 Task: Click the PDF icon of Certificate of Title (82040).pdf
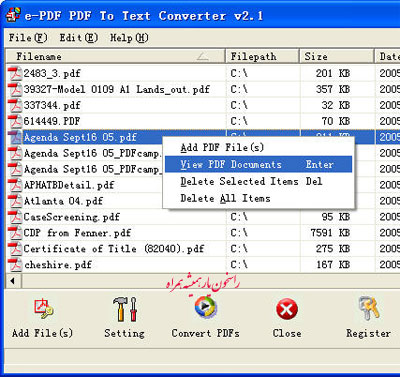click(x=15, y=249)
